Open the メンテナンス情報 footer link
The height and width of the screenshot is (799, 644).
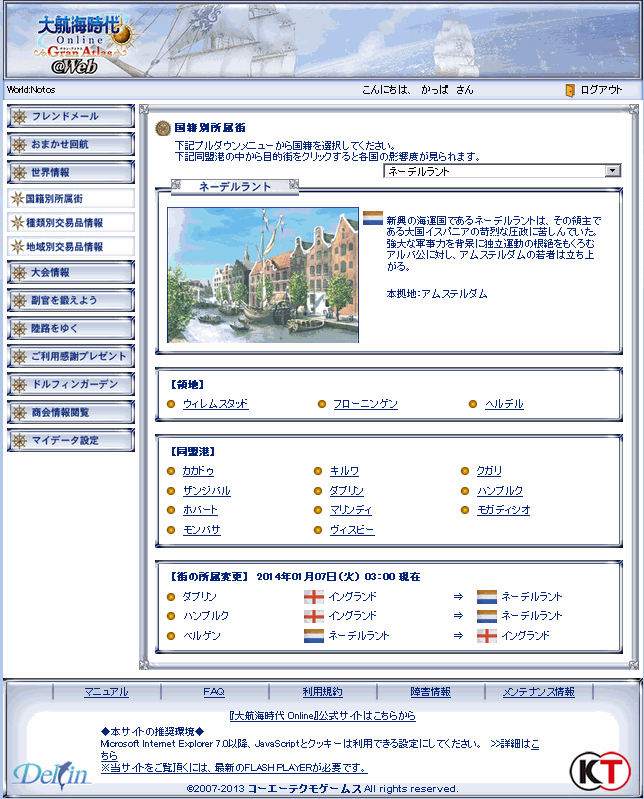pos(539,692)
